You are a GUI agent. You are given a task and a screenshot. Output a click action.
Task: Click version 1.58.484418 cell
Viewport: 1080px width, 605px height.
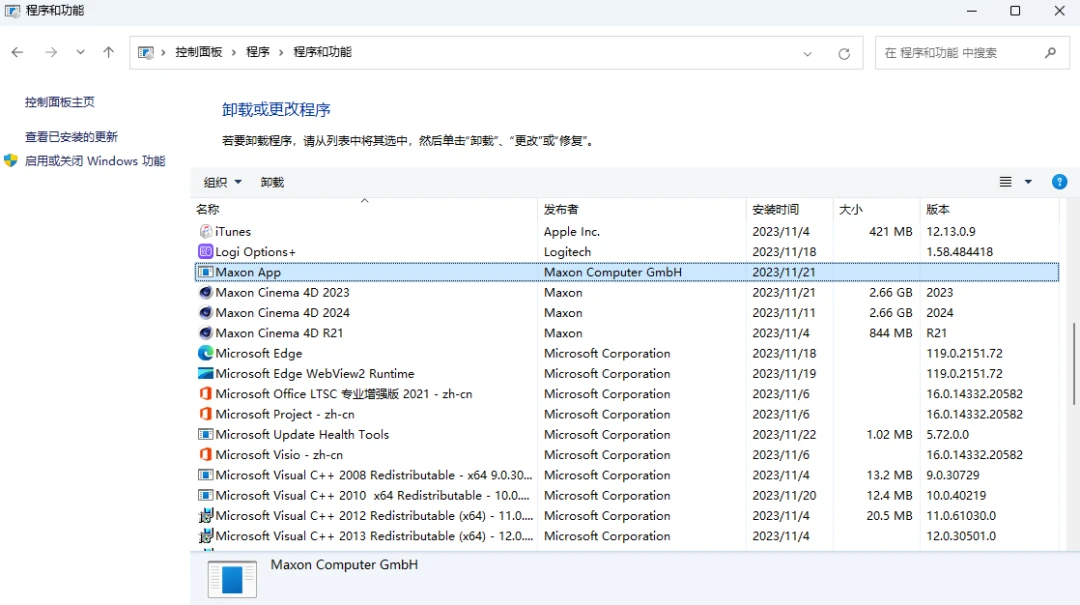click(959, 252)
